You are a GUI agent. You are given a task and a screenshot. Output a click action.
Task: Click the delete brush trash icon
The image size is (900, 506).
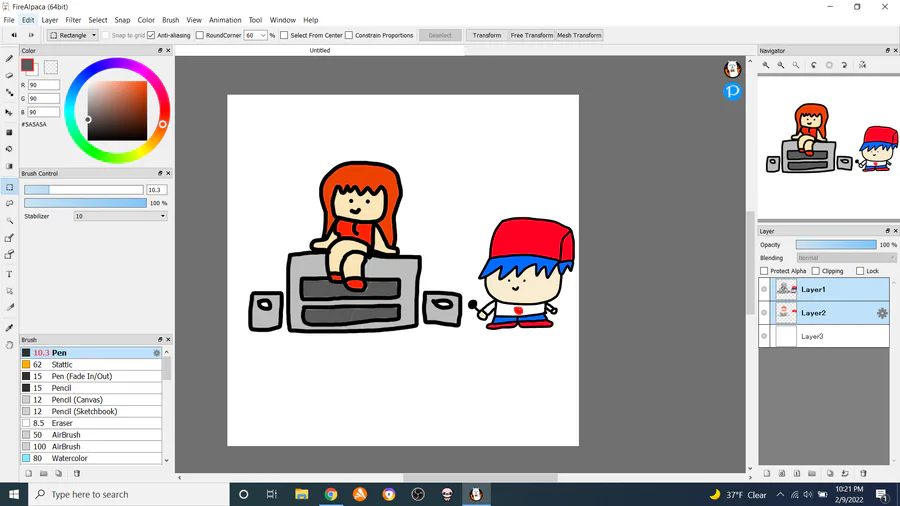point(76,474)
